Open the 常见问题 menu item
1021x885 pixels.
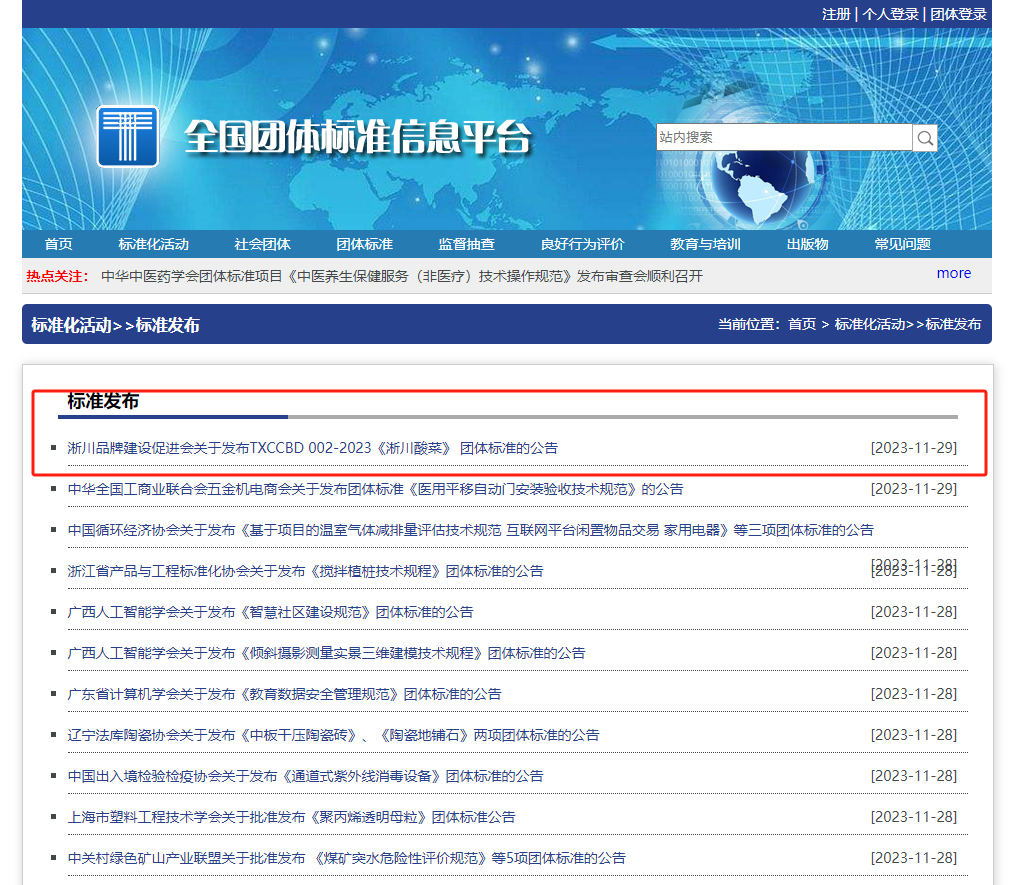[902, 244]
